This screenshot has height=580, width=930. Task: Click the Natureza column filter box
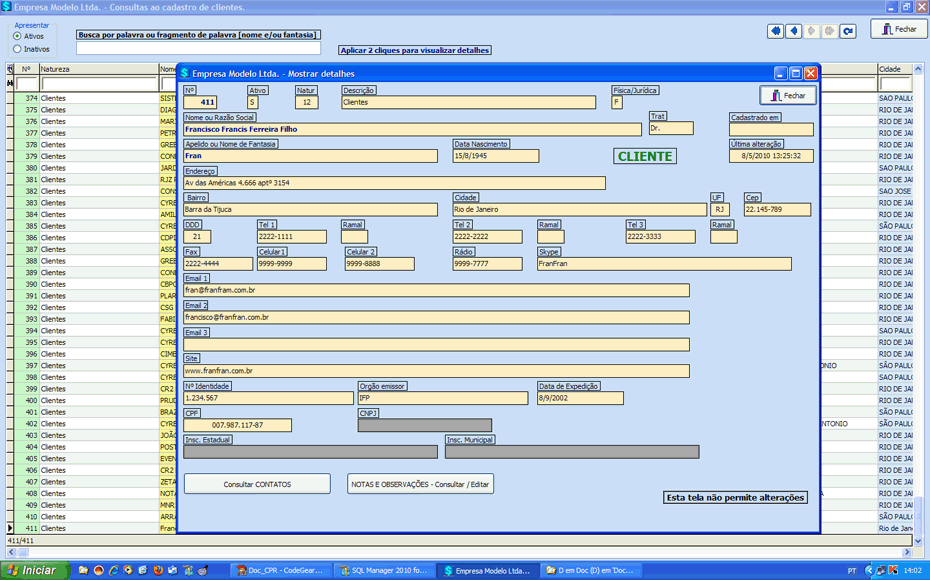click(x=98, y=84)
